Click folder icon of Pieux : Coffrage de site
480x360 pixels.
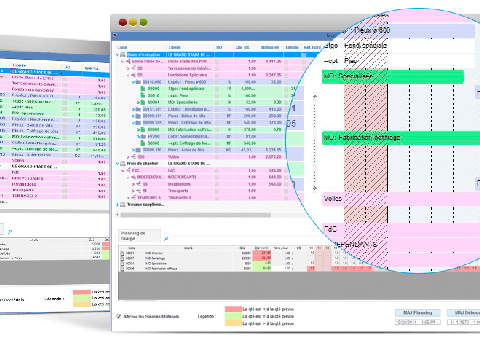click(138, 123)
